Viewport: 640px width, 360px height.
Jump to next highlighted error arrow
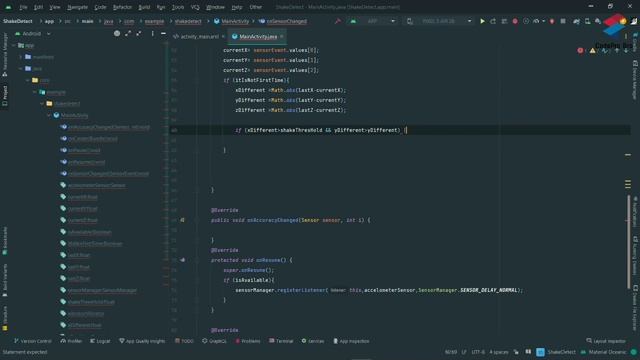point(626,51)
